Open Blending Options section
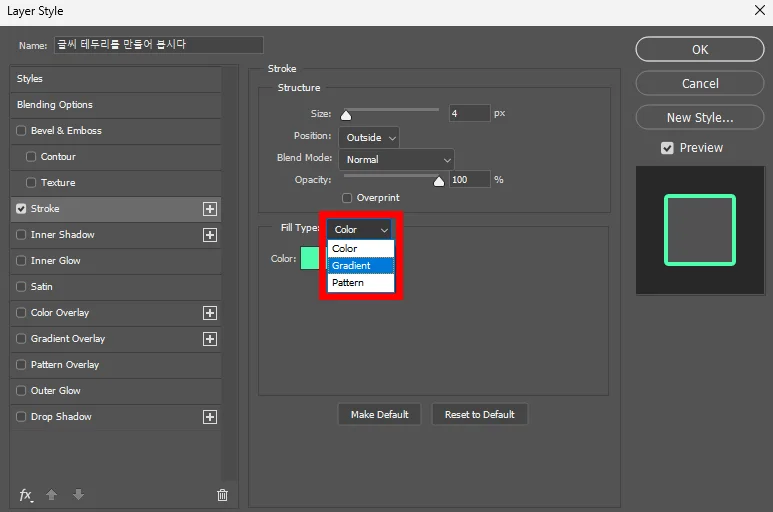The height and width of the screenshot is (512, 773). click(116, 105)
